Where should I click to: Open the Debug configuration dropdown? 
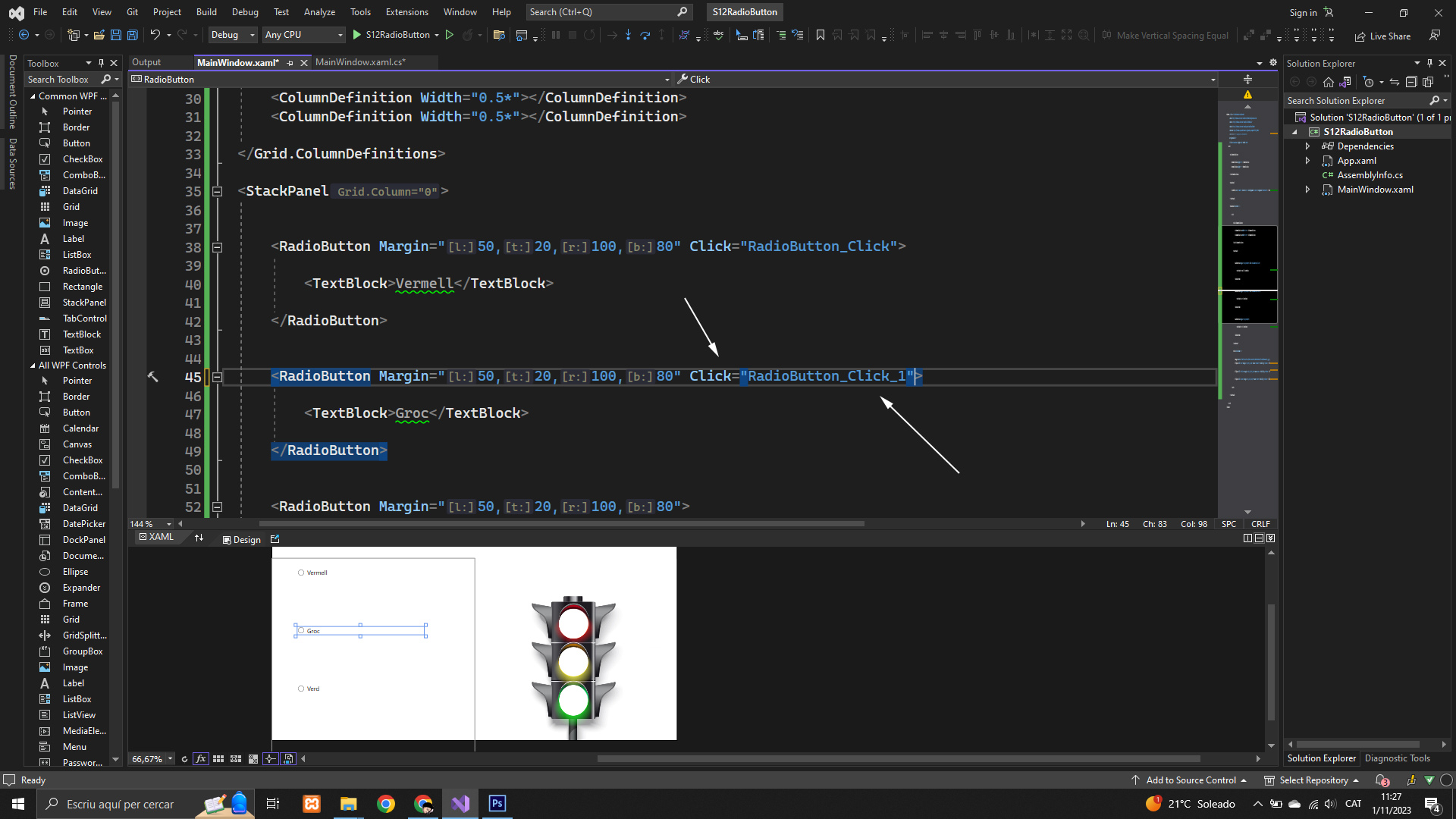click(233, 35)
